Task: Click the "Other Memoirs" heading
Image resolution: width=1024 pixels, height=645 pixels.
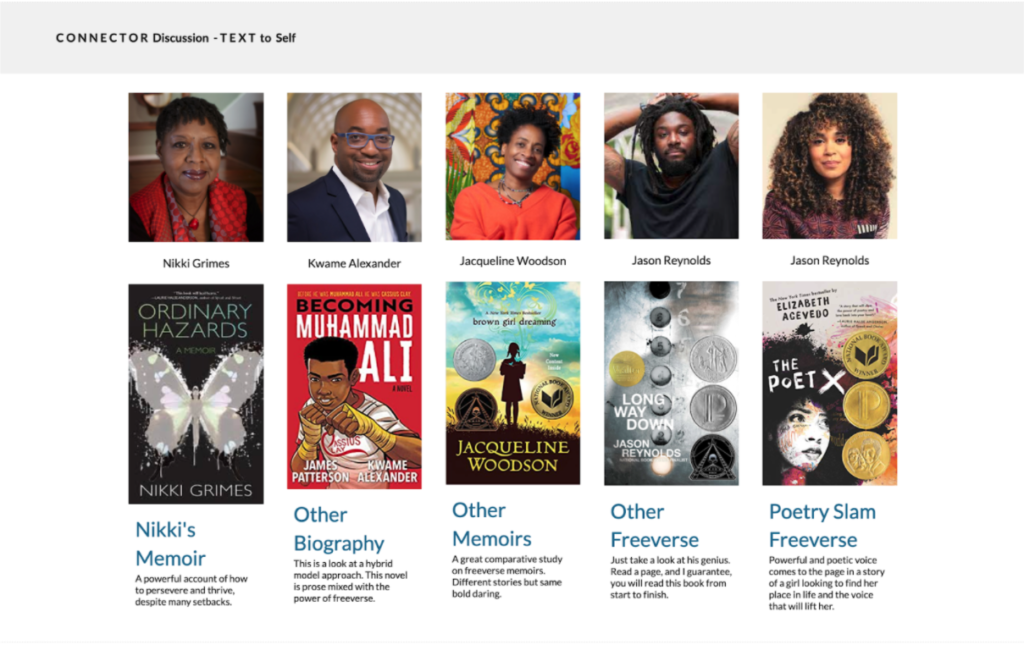Action: pos(492,524)
